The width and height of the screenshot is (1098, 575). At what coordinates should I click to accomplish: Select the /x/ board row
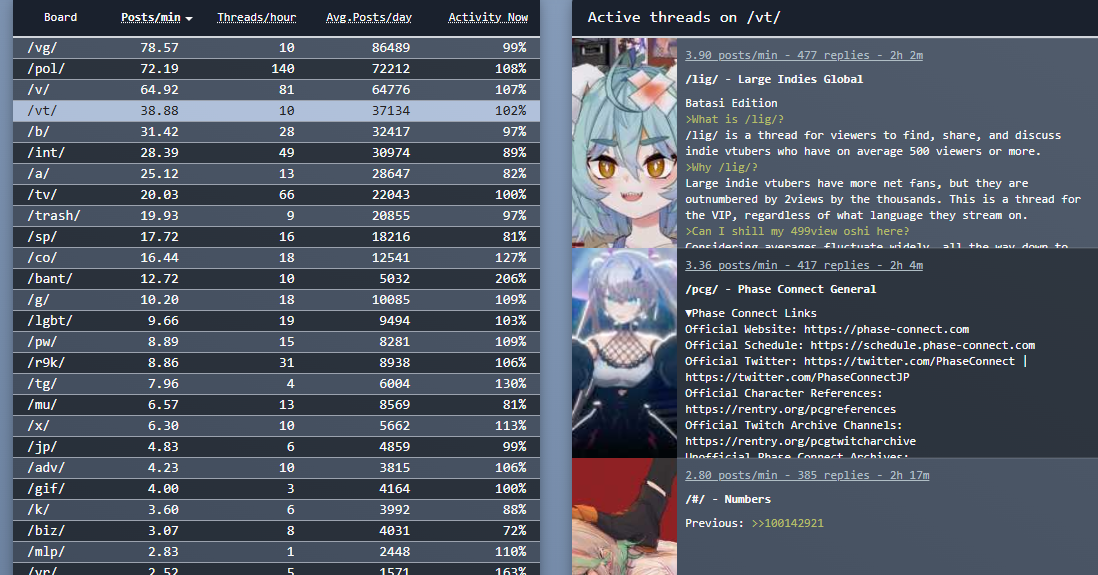click(277, 426)
